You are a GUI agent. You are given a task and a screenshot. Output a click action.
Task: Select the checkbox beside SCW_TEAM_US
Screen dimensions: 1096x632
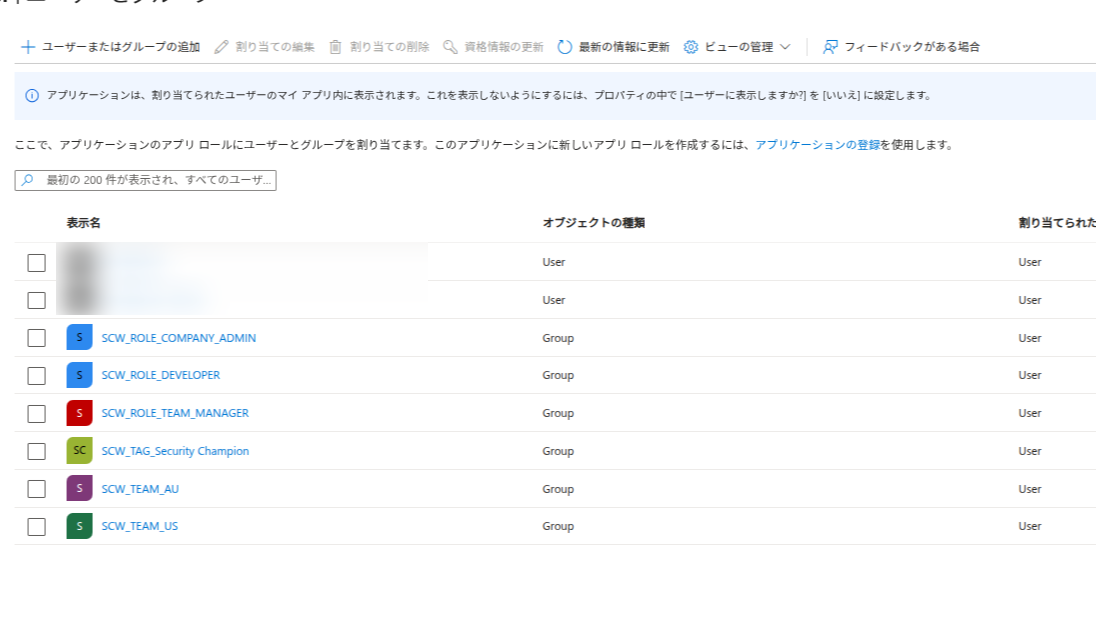(x=37, y=527)
